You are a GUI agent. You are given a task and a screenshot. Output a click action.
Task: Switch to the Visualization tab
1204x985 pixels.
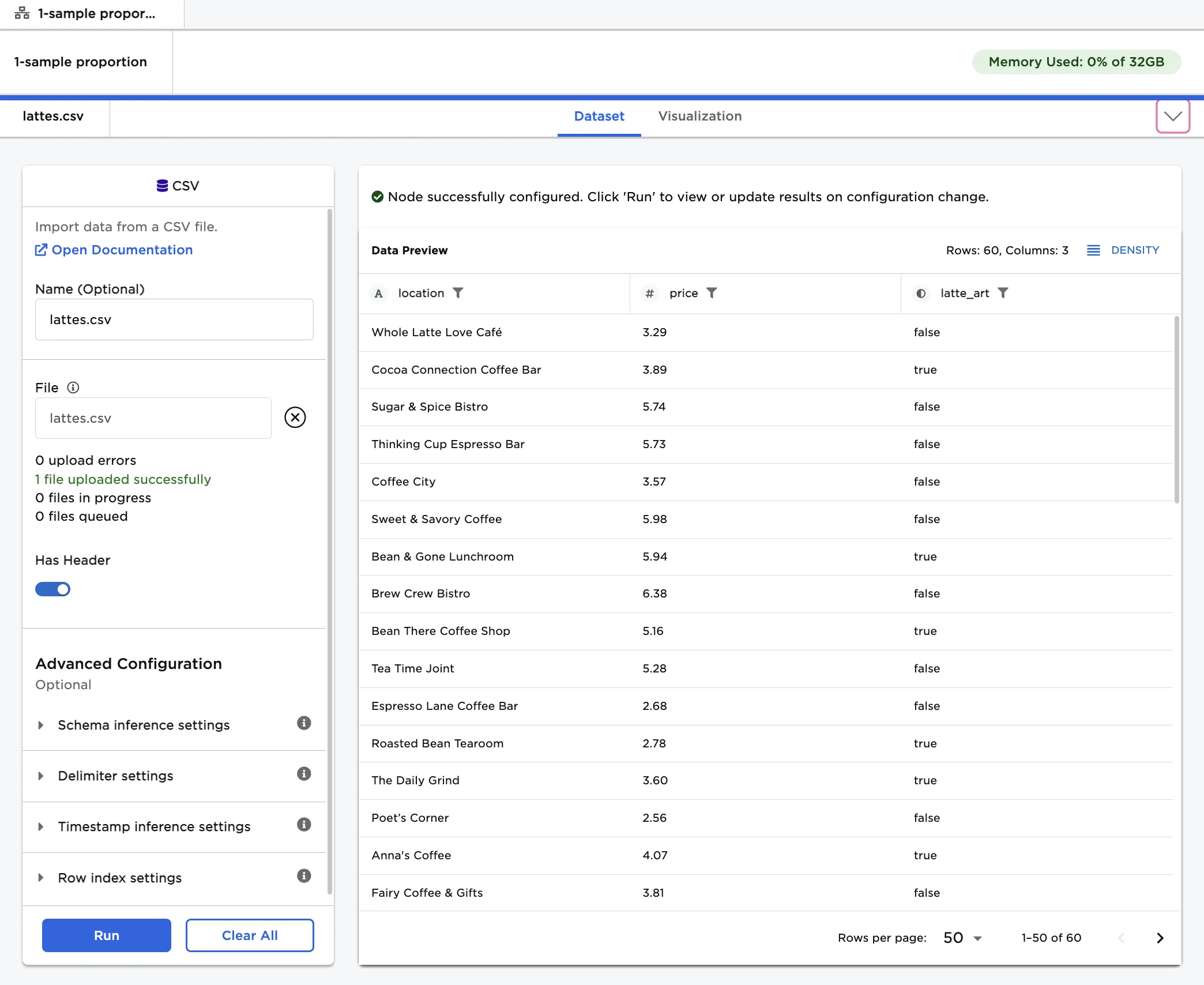pyautogui.click(x=699, y=116)
